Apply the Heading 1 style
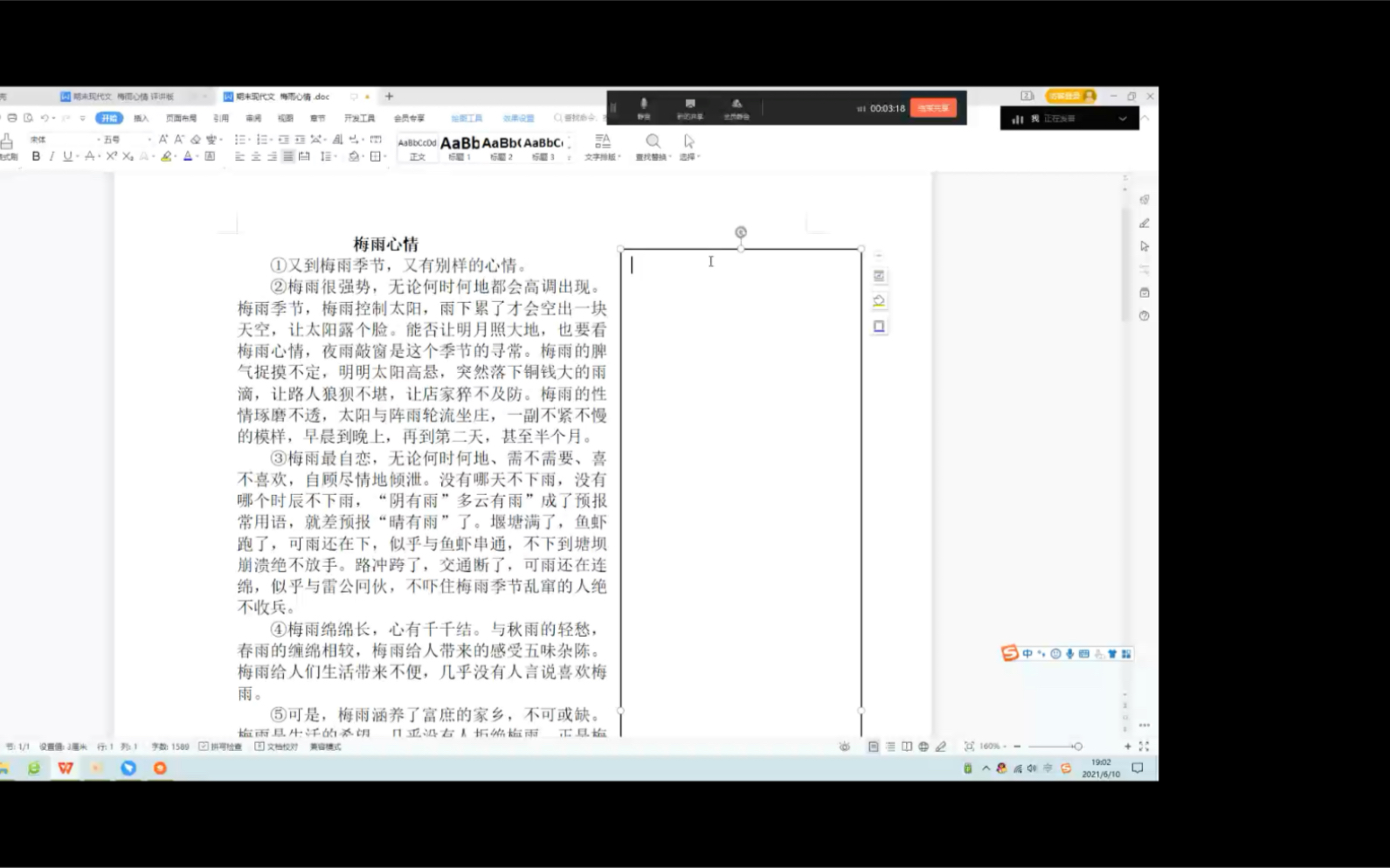 click(460, 148)
